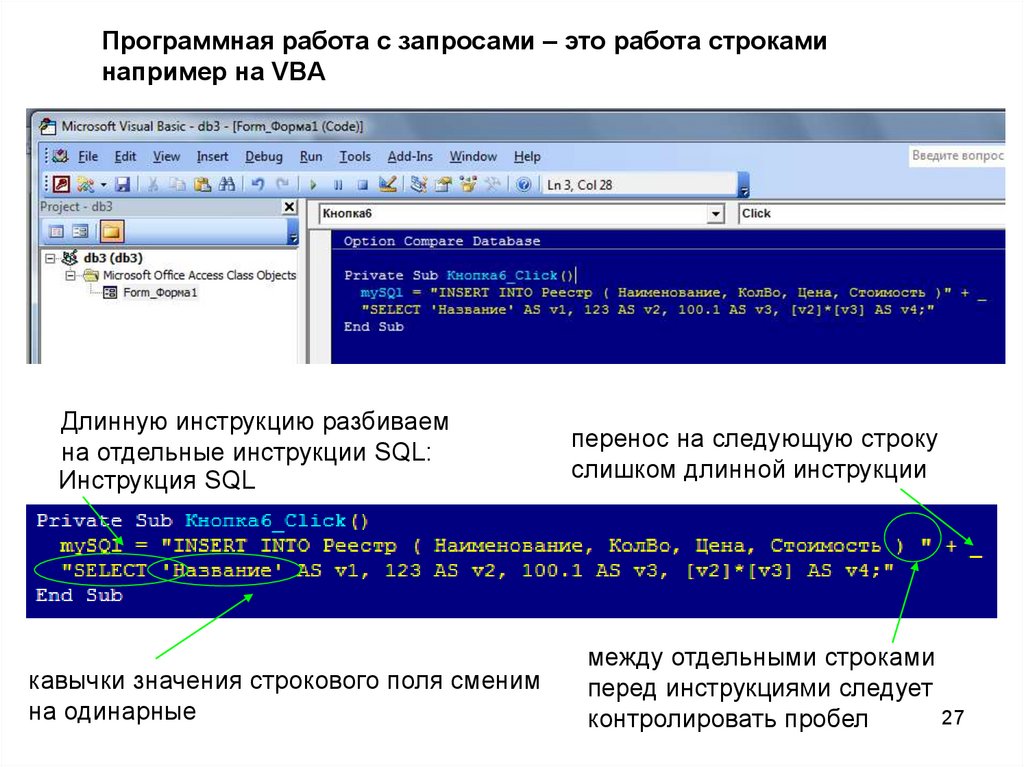Viewport: 1024px width, 767px height.
Task: Click the Reset stop icon
Action: point(362,185)
